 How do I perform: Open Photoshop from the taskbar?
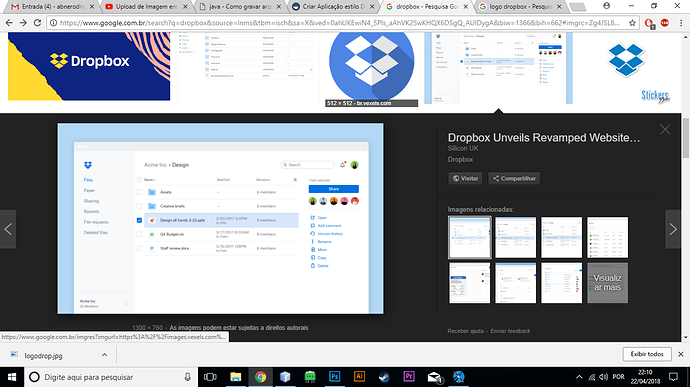tap(334, 377)
